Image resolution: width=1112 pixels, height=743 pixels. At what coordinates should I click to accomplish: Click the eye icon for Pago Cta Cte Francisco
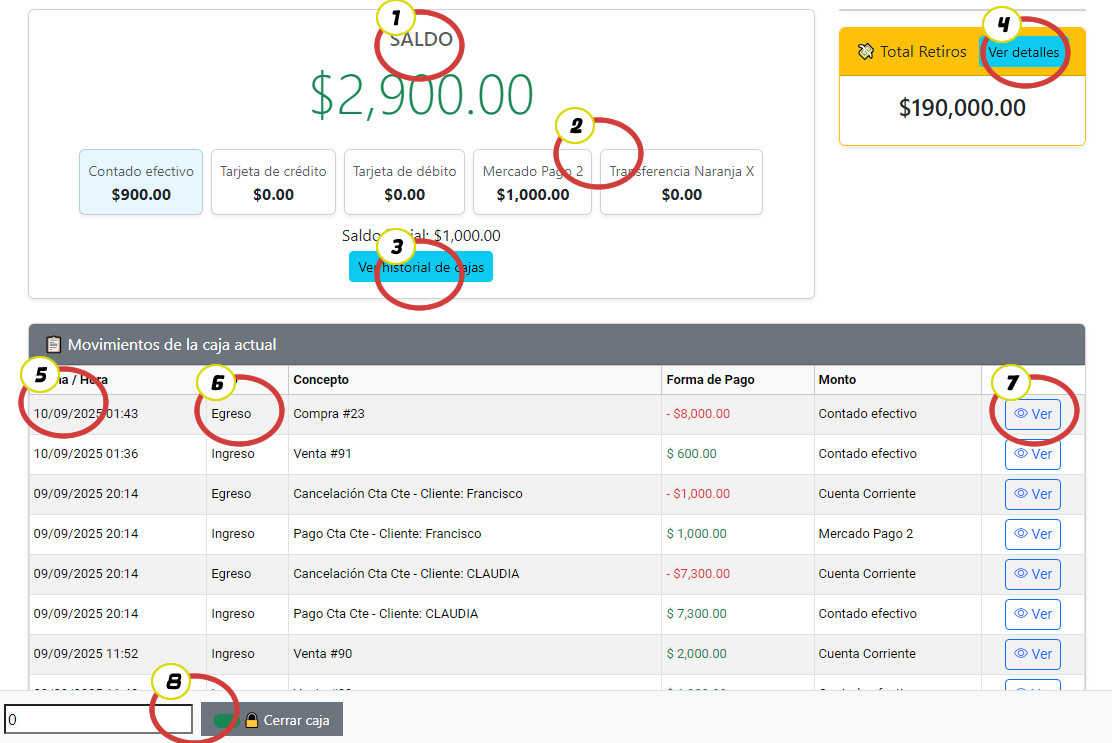click(x=1021, y=534)
